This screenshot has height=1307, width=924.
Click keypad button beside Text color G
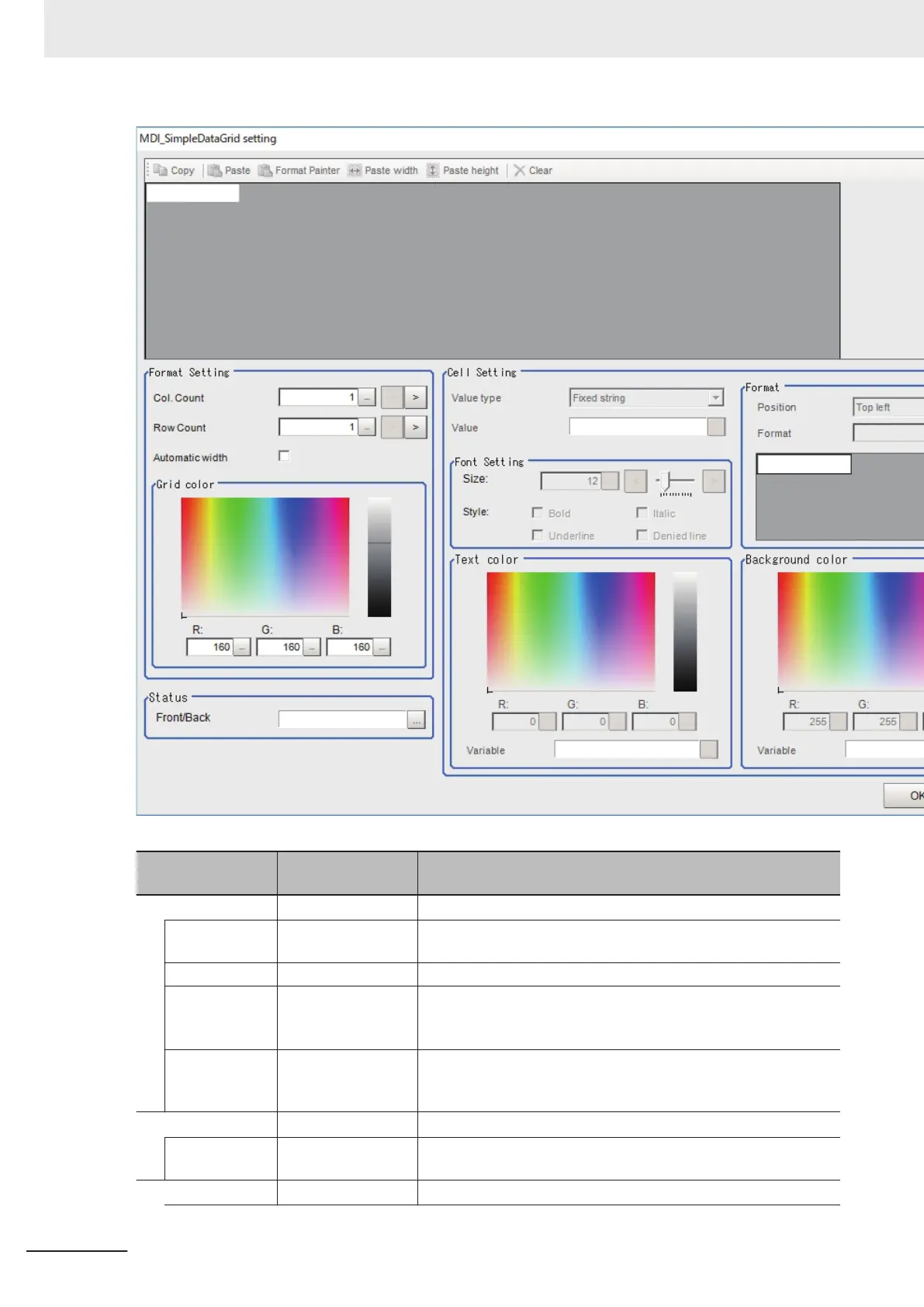pyautogui.click(x=618, y=722)
